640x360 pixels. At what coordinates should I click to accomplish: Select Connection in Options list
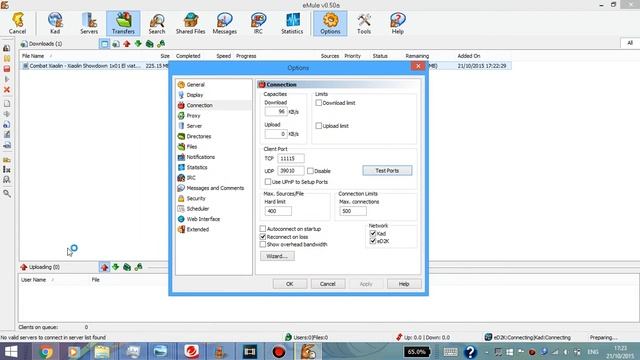tap(199, 105)
